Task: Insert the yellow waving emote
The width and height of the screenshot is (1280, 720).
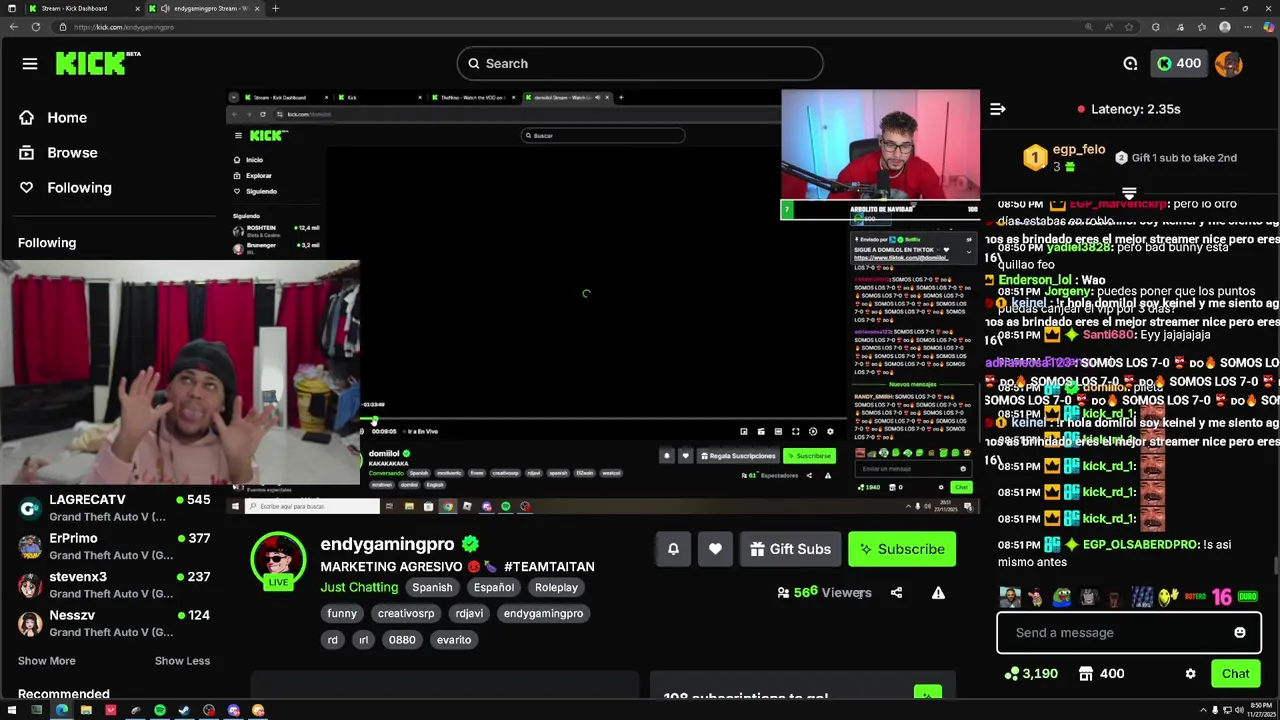Action: (1168, 597)
